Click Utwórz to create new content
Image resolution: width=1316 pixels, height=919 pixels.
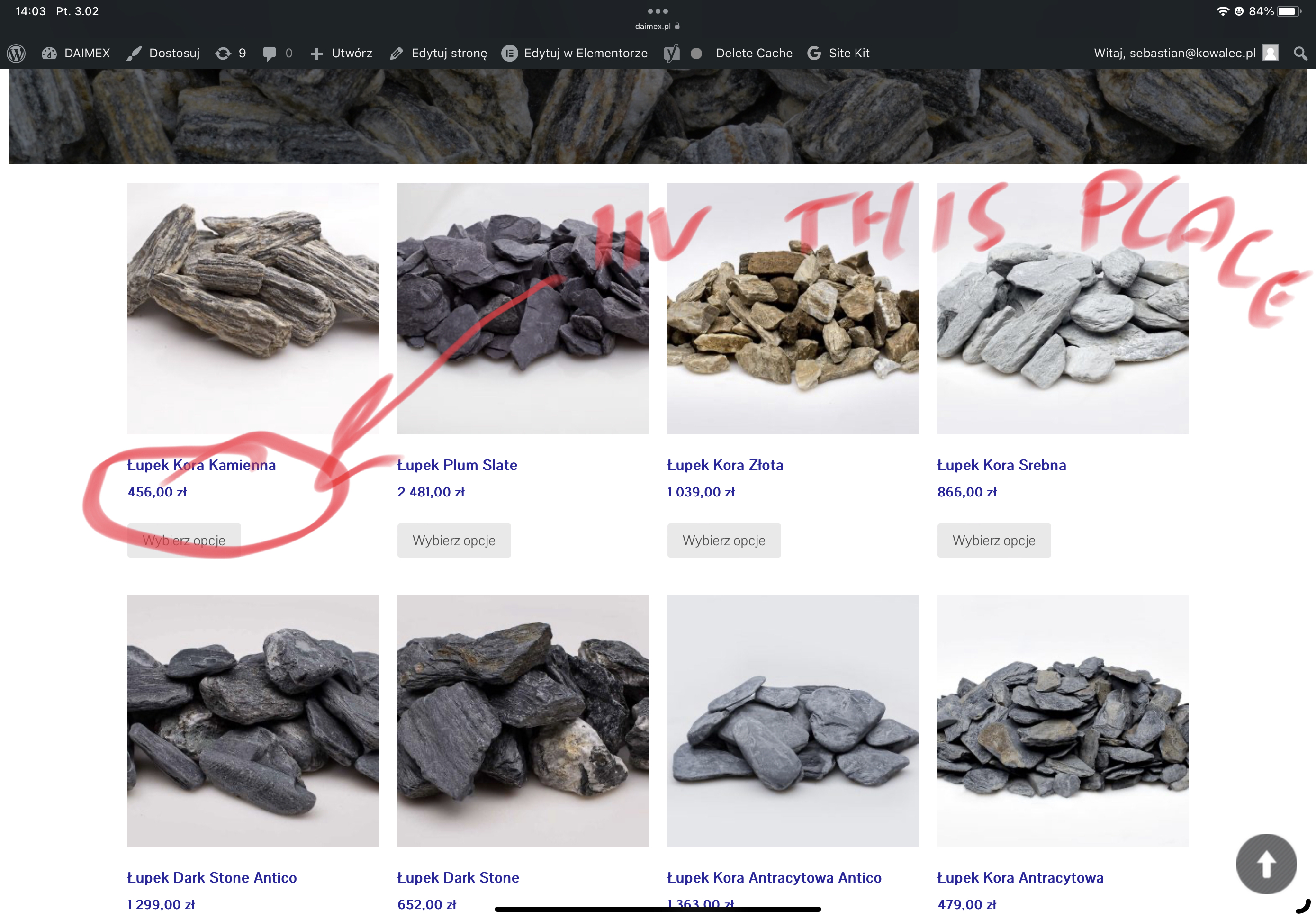coord(341,54)
